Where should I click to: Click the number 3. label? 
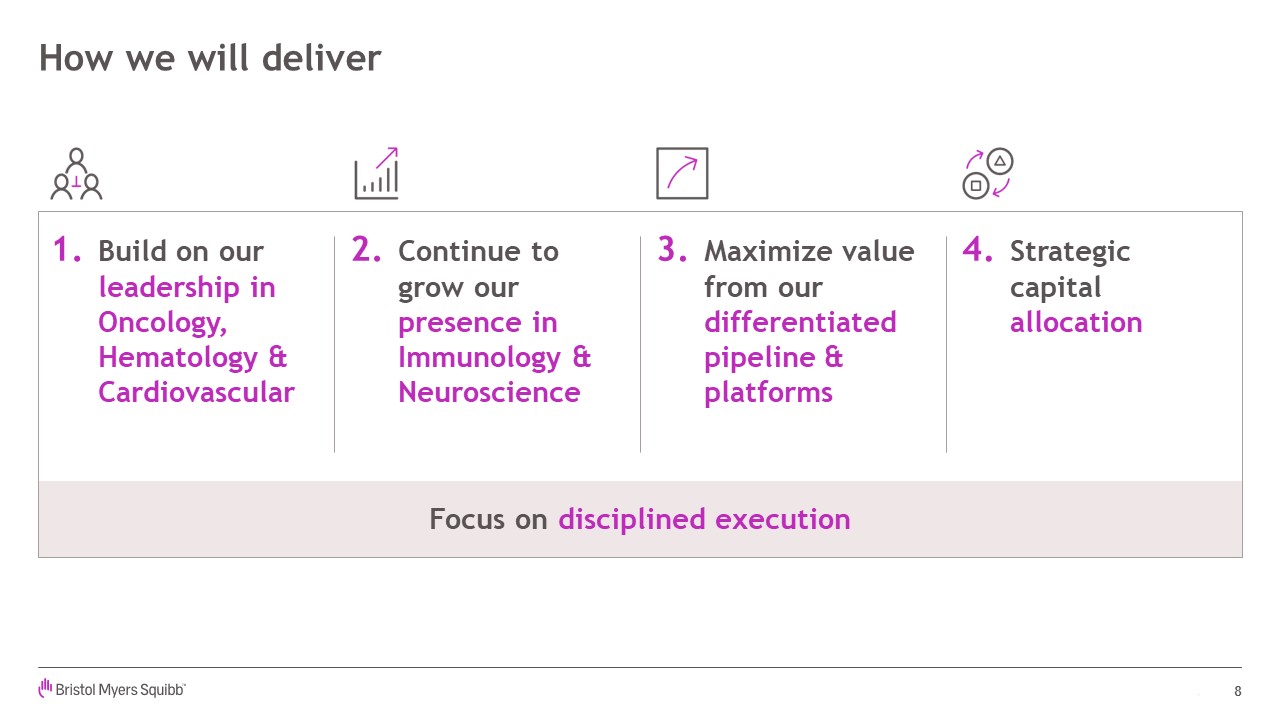673,250
